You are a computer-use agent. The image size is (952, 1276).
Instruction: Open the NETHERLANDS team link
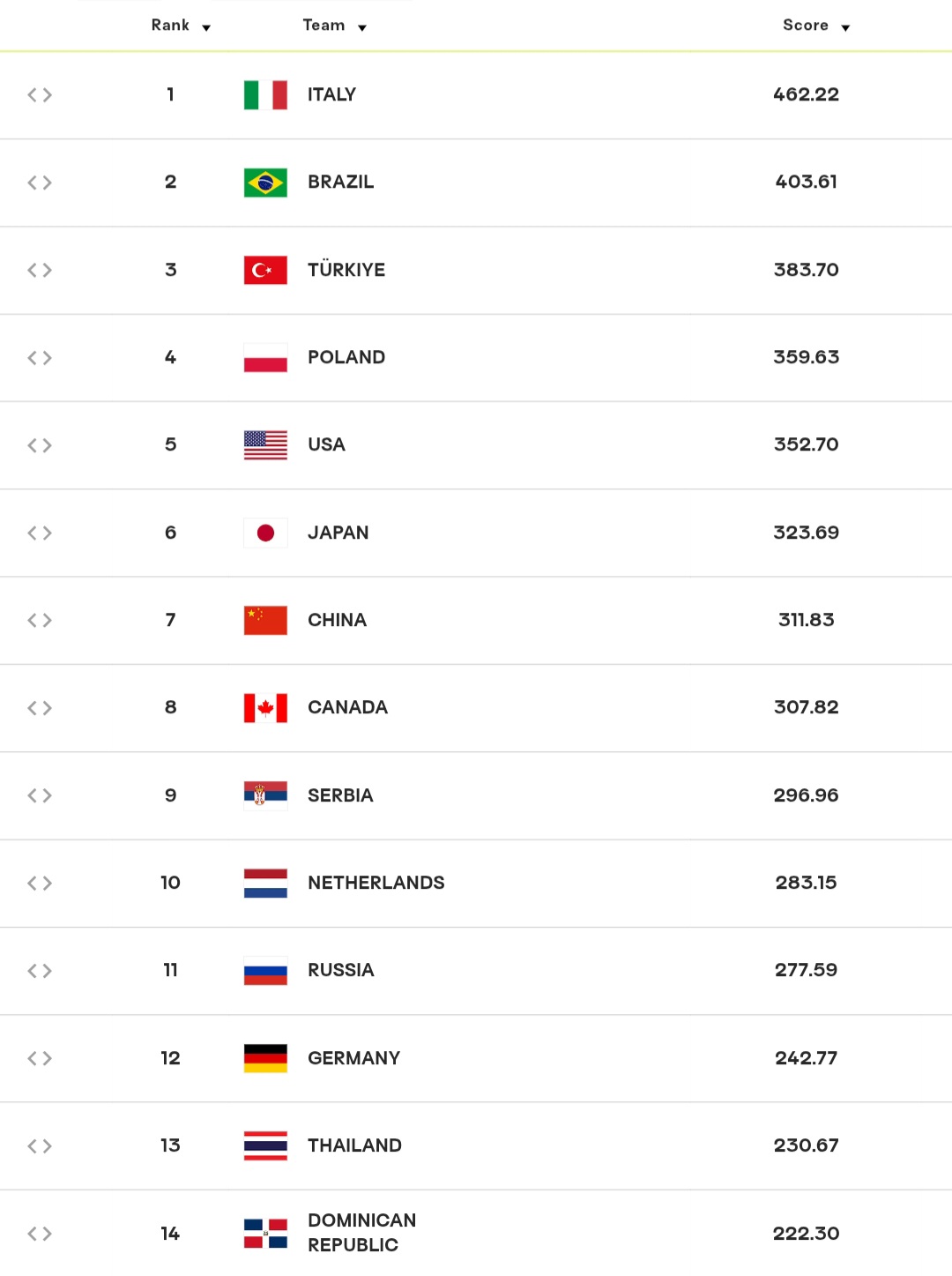point(376,883)
